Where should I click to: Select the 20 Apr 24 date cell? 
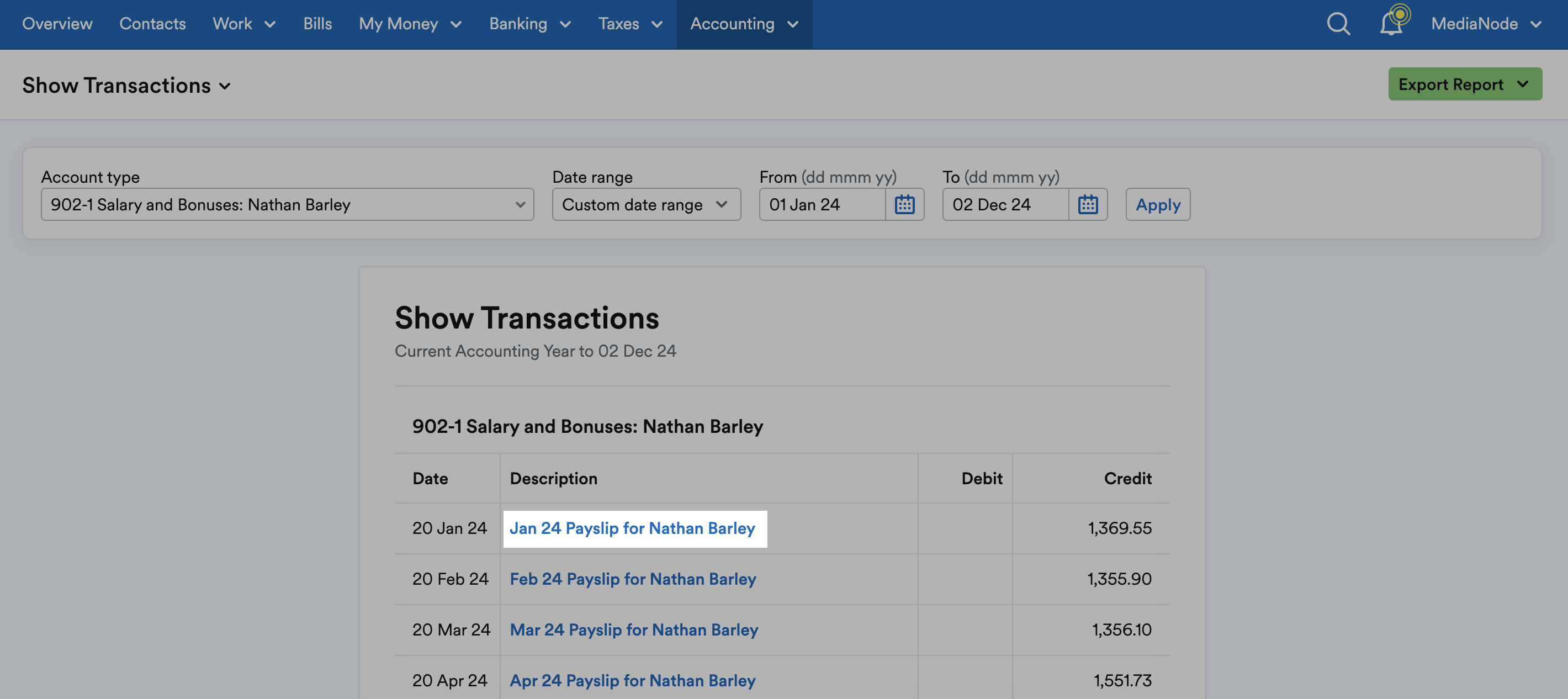pyautogui.click(x=450, y=680)
